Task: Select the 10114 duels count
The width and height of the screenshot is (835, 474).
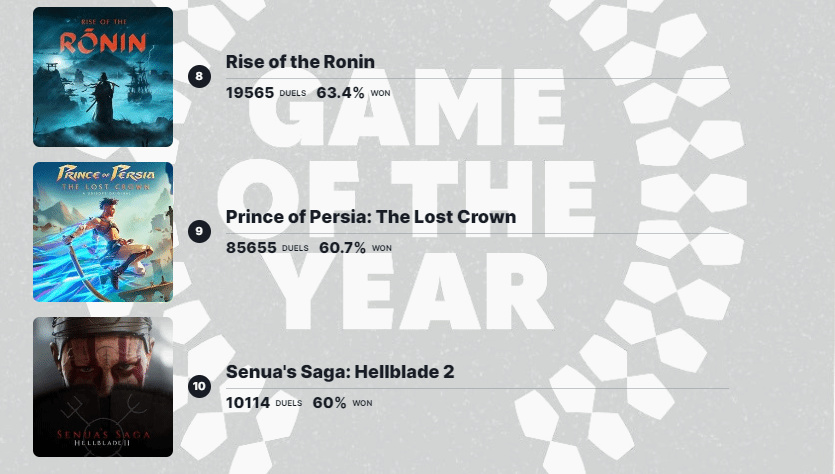Action: point(248,403)
